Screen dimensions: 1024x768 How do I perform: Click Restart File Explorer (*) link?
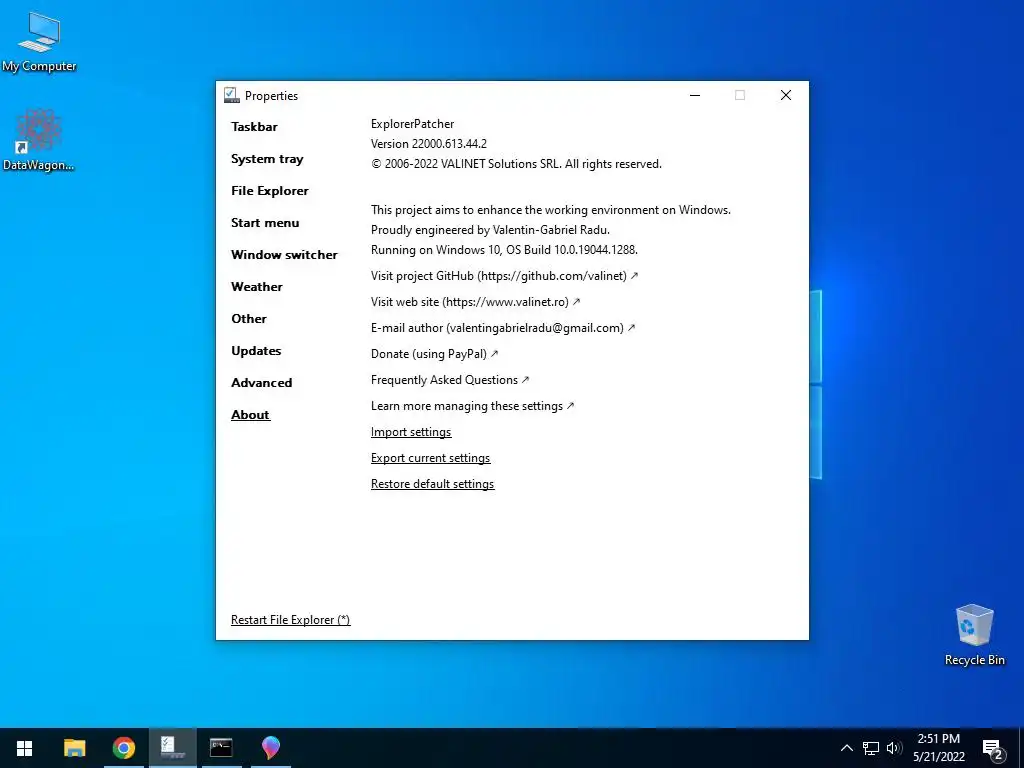291,620
